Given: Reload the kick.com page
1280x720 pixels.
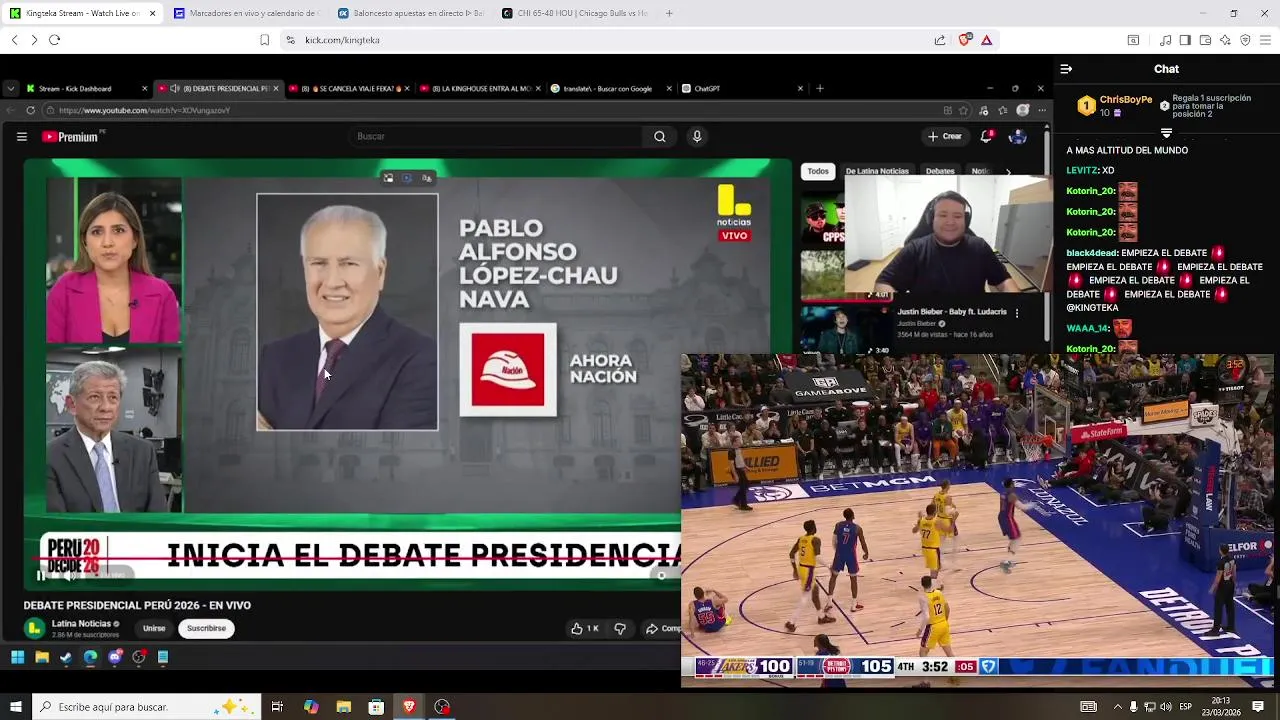Looking at the screenshot, I should coord(55,40).
